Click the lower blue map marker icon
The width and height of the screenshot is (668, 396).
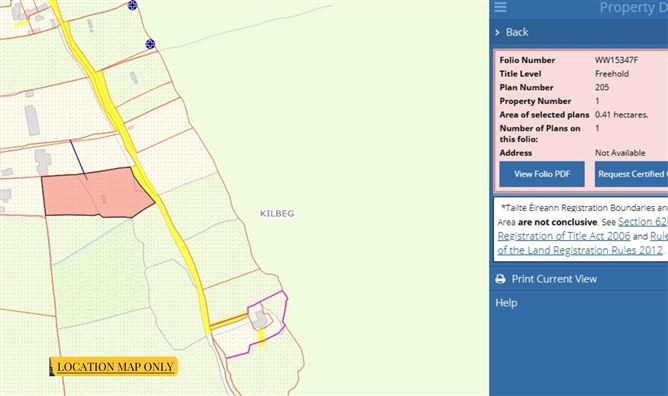[150, 44]
